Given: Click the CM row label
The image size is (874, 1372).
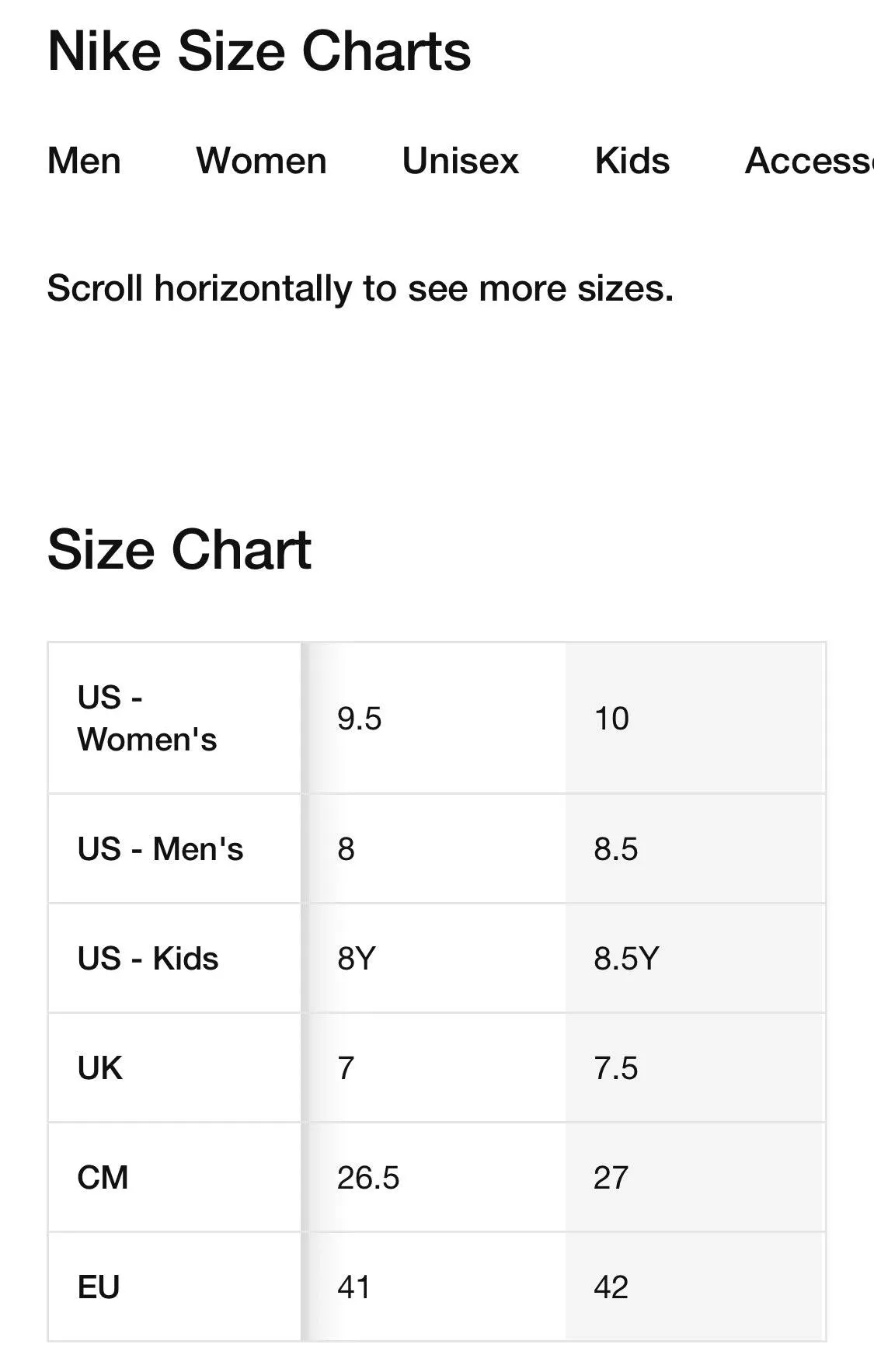Looking at the screenshot, I should click(x=102, y=1177).
